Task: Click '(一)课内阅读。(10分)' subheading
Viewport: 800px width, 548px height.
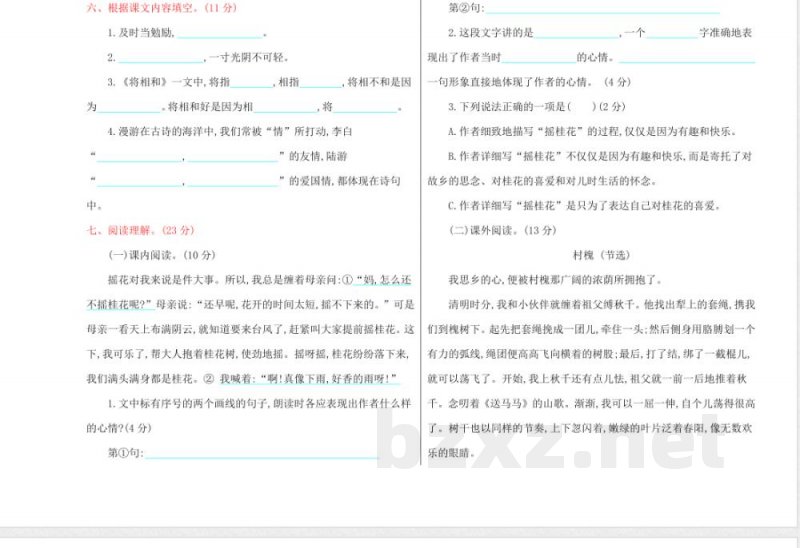Action: pyautogui.click(x=162, y=255)
